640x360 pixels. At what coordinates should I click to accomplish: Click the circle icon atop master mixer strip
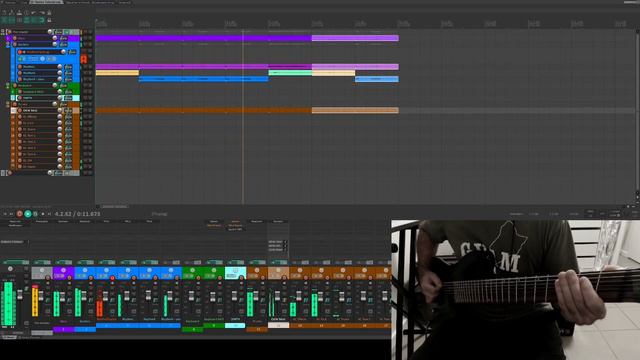click(10, 269)
